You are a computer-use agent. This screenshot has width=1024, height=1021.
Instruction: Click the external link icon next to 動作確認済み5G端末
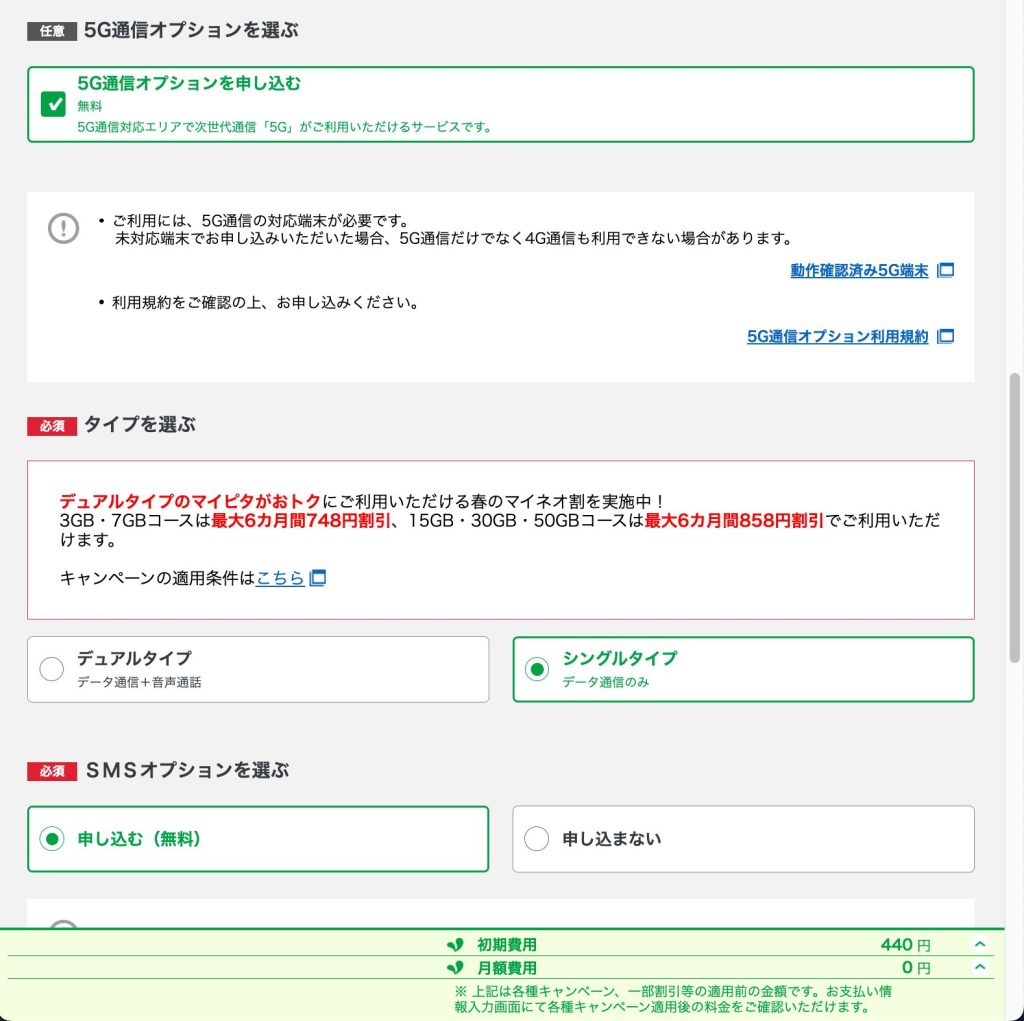click(x=945, y=269)
